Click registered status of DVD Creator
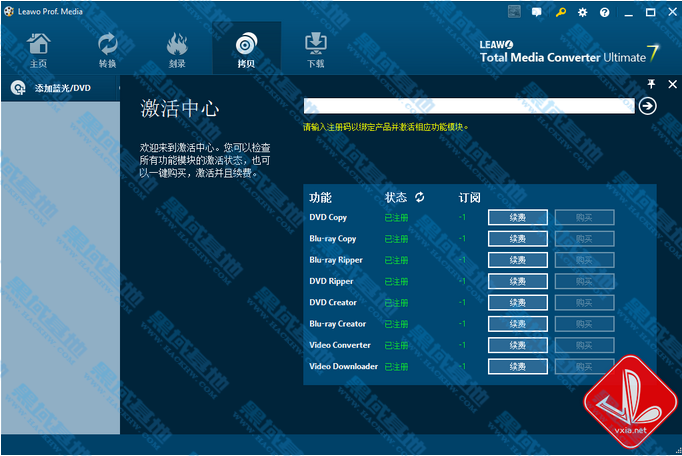Screen dimensions: 682x456 [x=396, y=303]
